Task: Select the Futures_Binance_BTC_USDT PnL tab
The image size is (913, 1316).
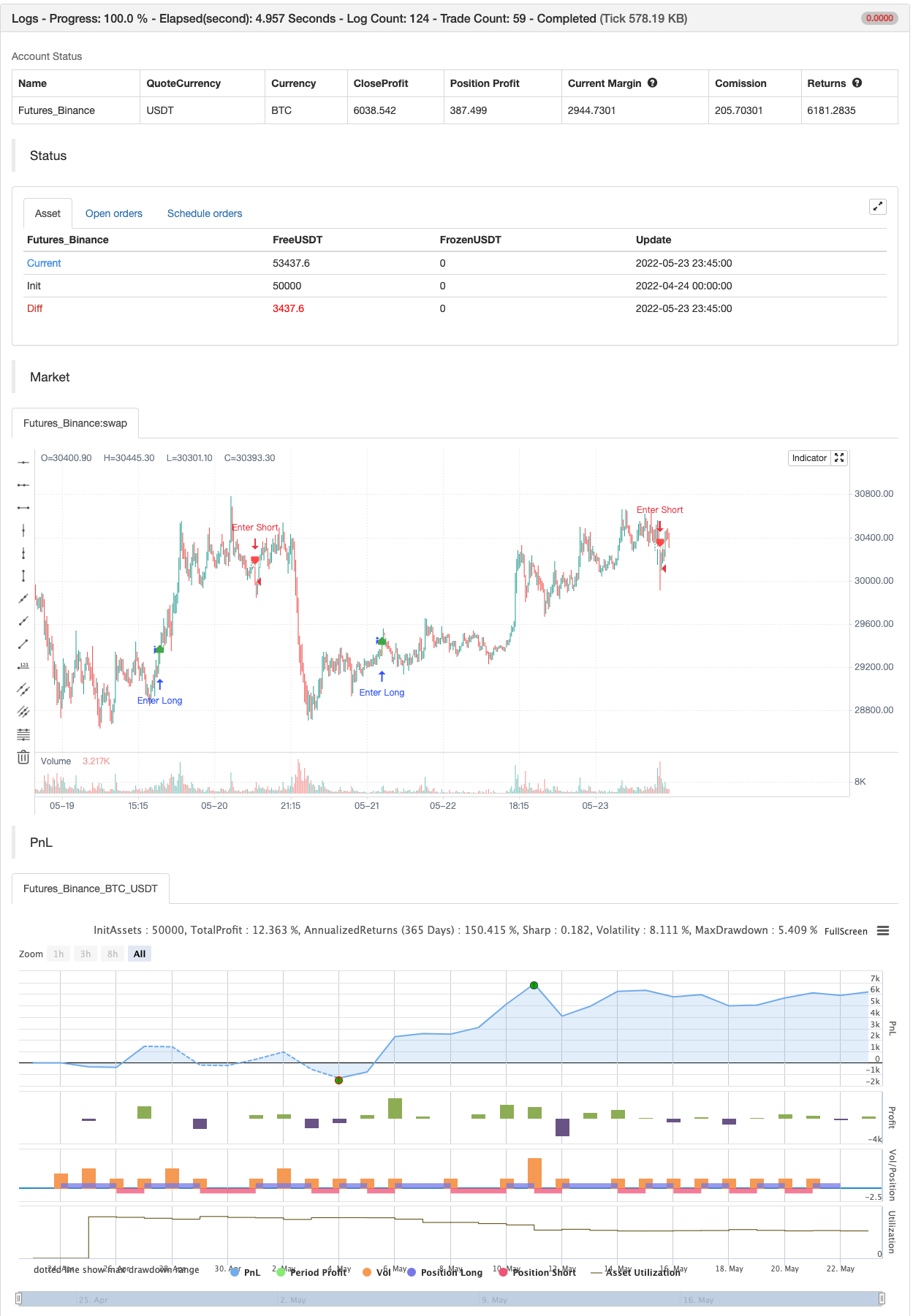Action: click(x=91, y=889)
